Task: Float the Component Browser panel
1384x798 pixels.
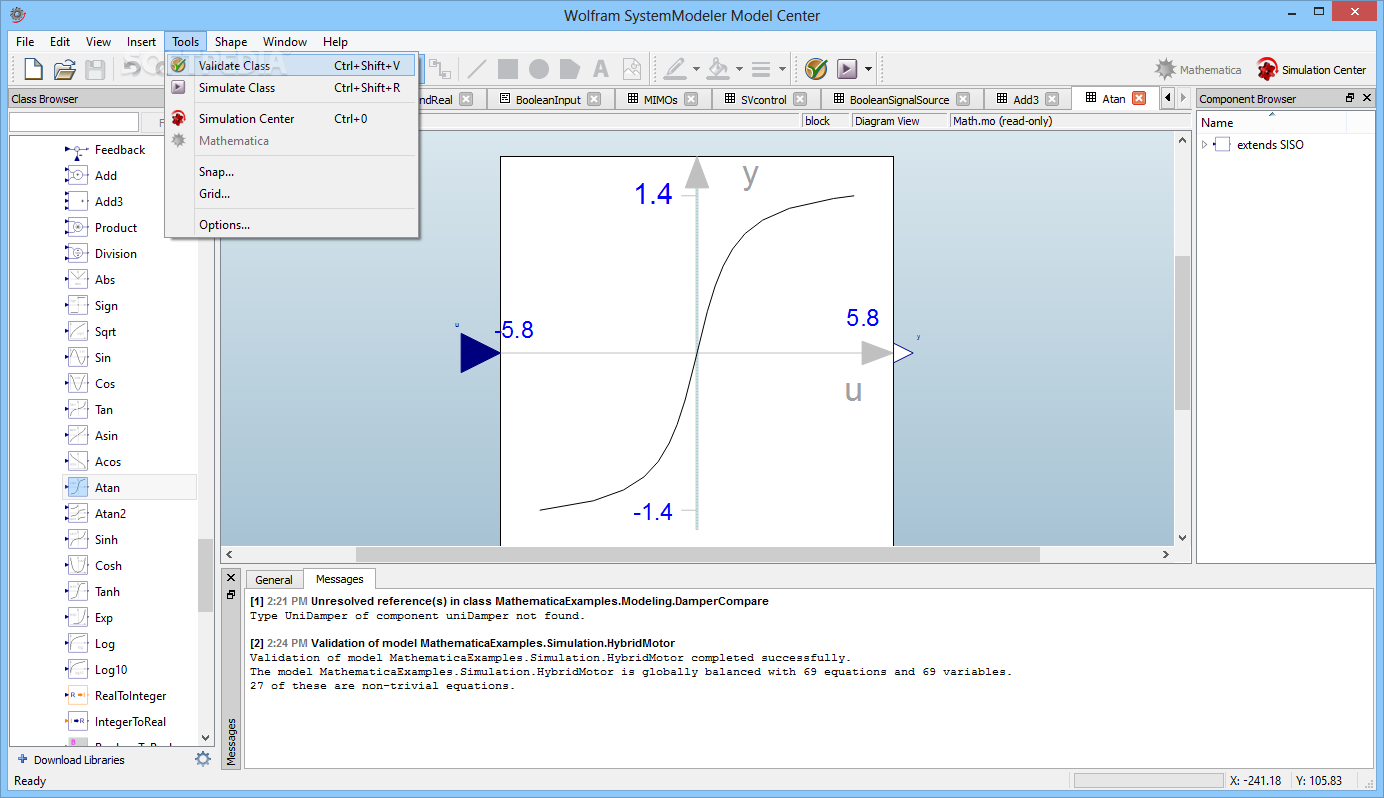Action: point(1350,98)
